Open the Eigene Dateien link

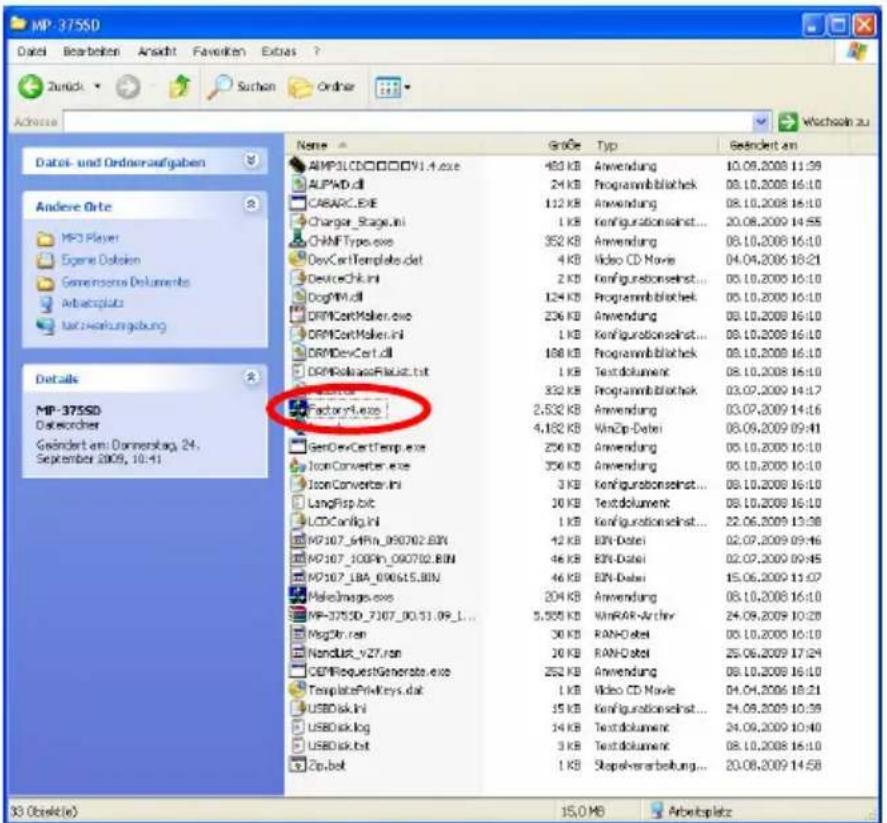pos(101,260)
